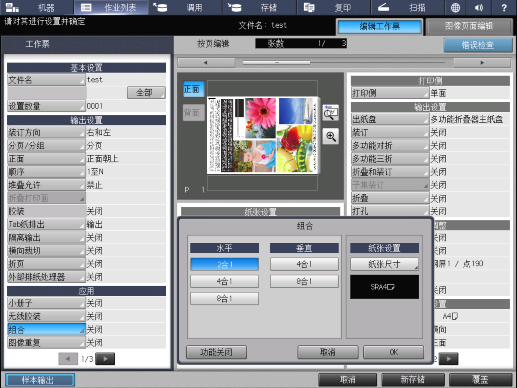This screenshot has width=517, height=388.
Task: Click the speaker volume icon
Action: [479, 7]
